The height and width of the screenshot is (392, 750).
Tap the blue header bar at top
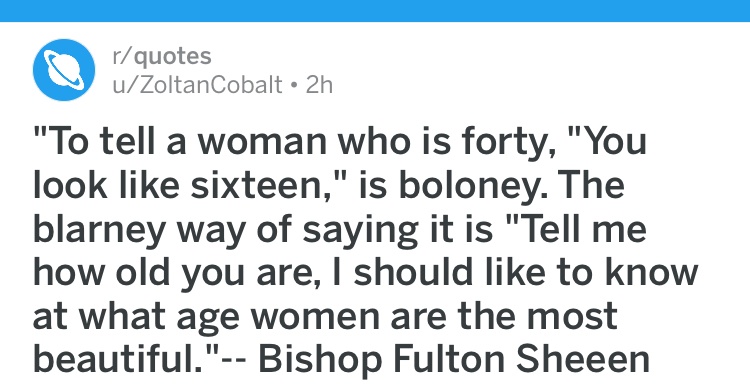(375, 11)
